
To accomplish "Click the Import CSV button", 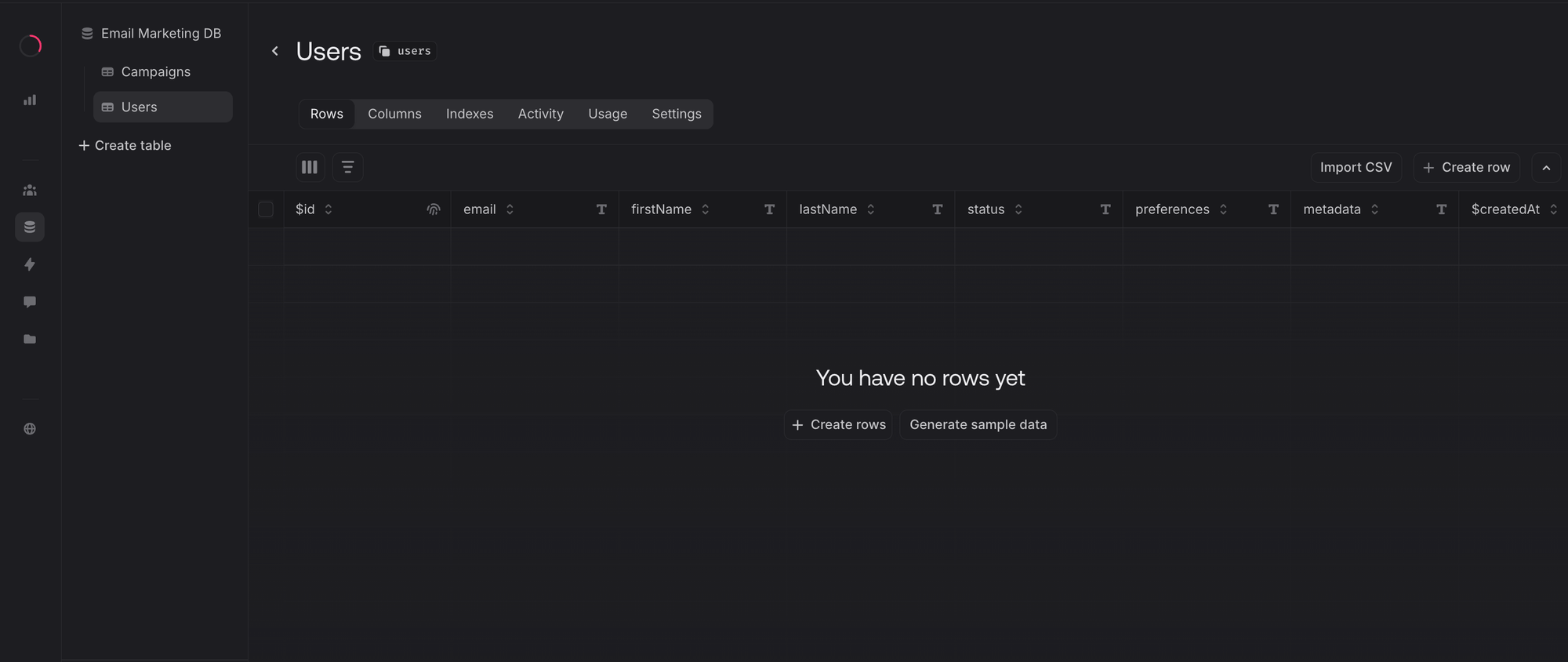I will pos(1356,168).
